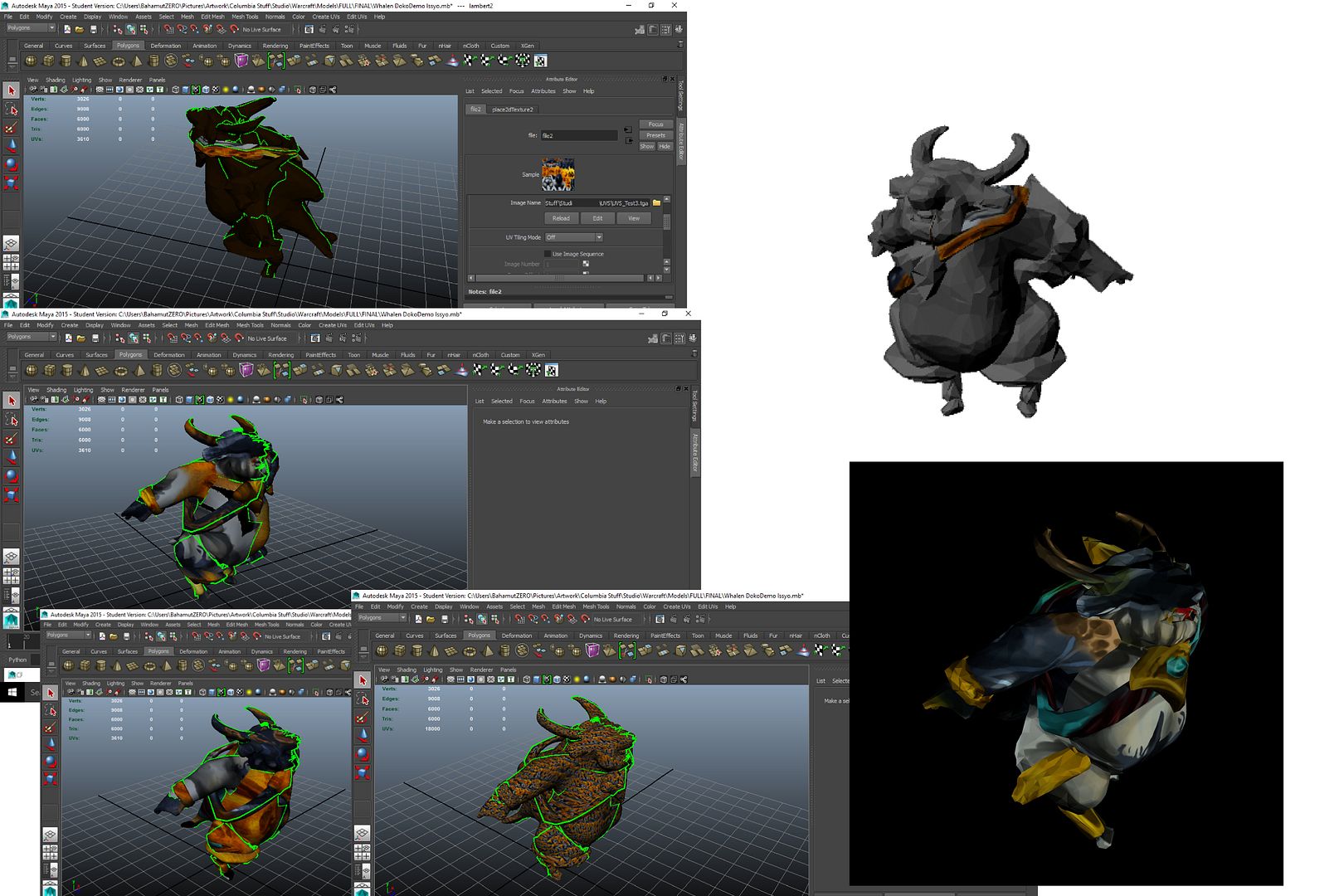Click Save Scene icon in top Maya status line
1344x896 pixels.
pyautogui.click(x=94, y=29)
